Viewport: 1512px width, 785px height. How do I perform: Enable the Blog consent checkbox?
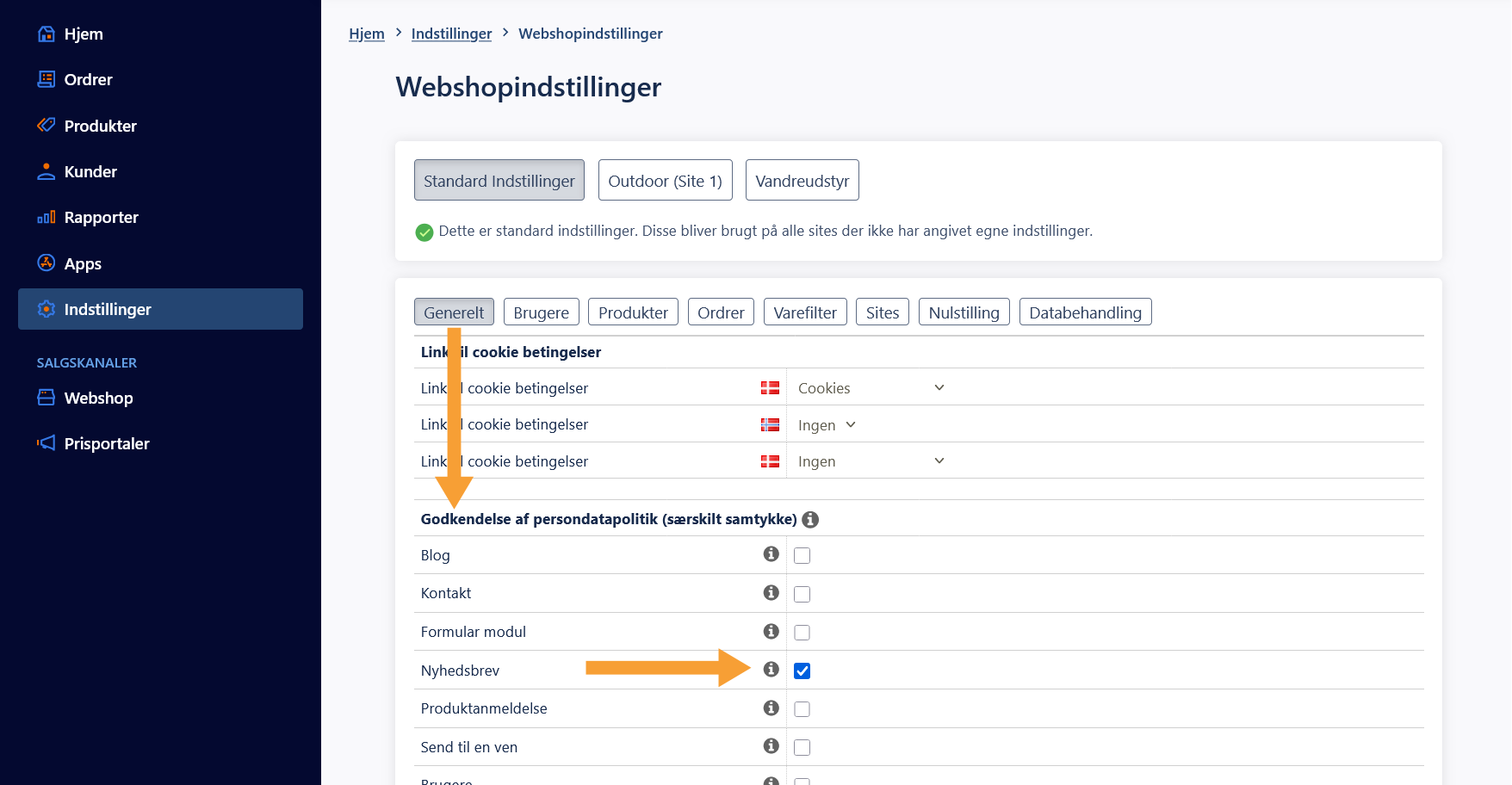(x=802, y=555)
